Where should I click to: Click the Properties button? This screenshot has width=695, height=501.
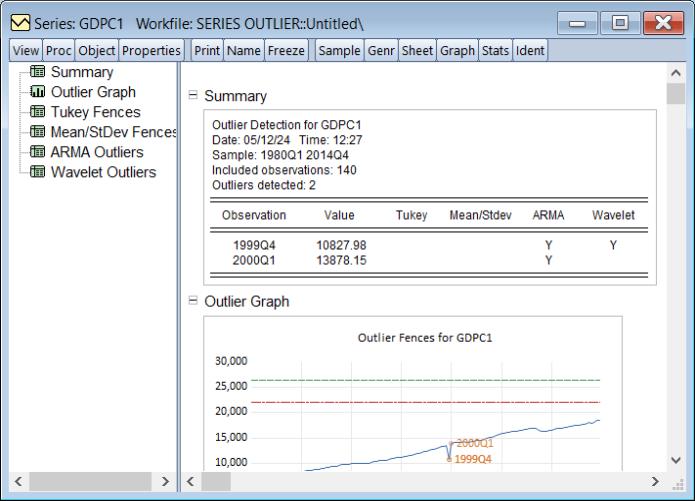point(151,50)
